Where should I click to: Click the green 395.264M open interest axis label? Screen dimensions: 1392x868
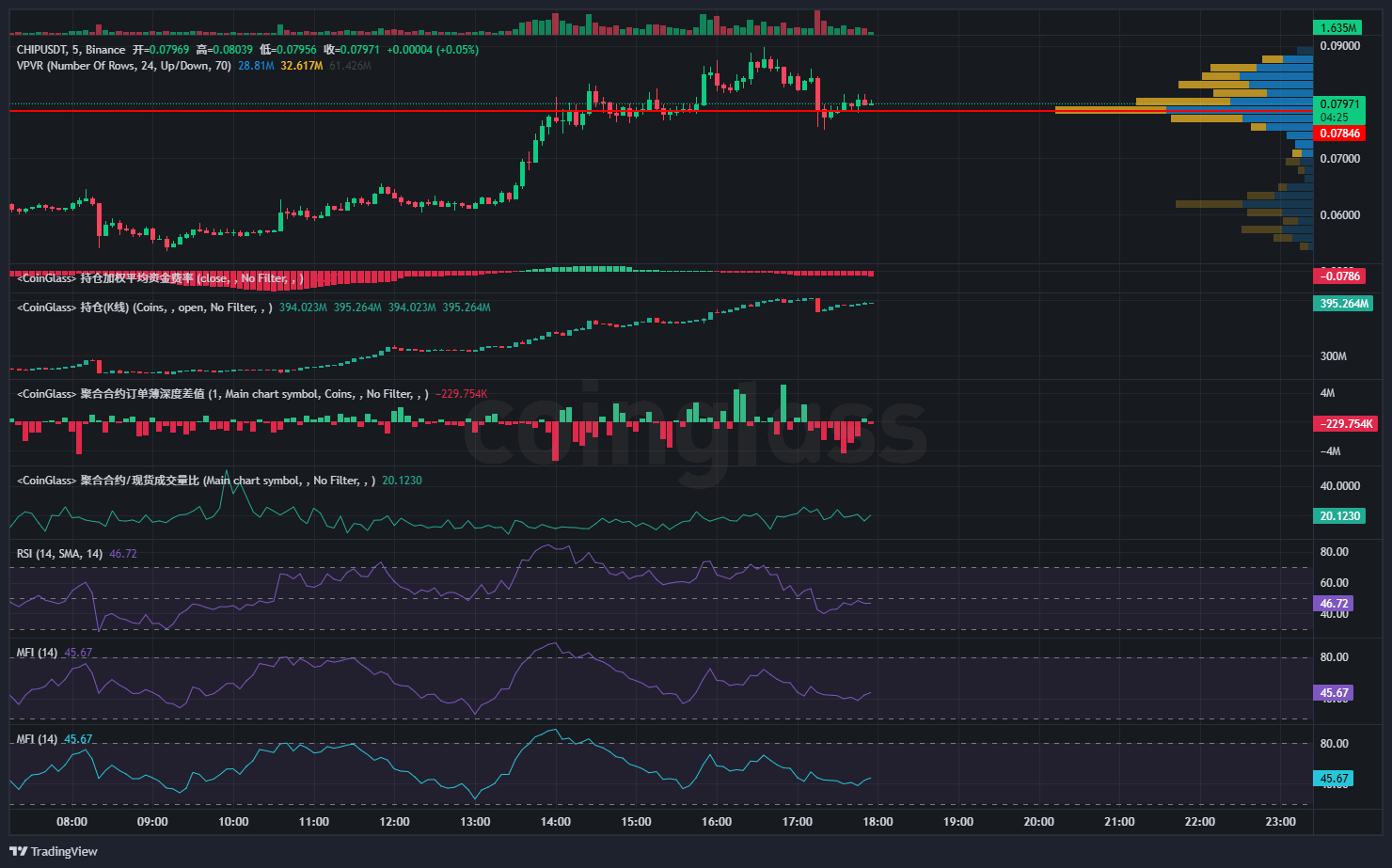click(x=1343, y=304)
